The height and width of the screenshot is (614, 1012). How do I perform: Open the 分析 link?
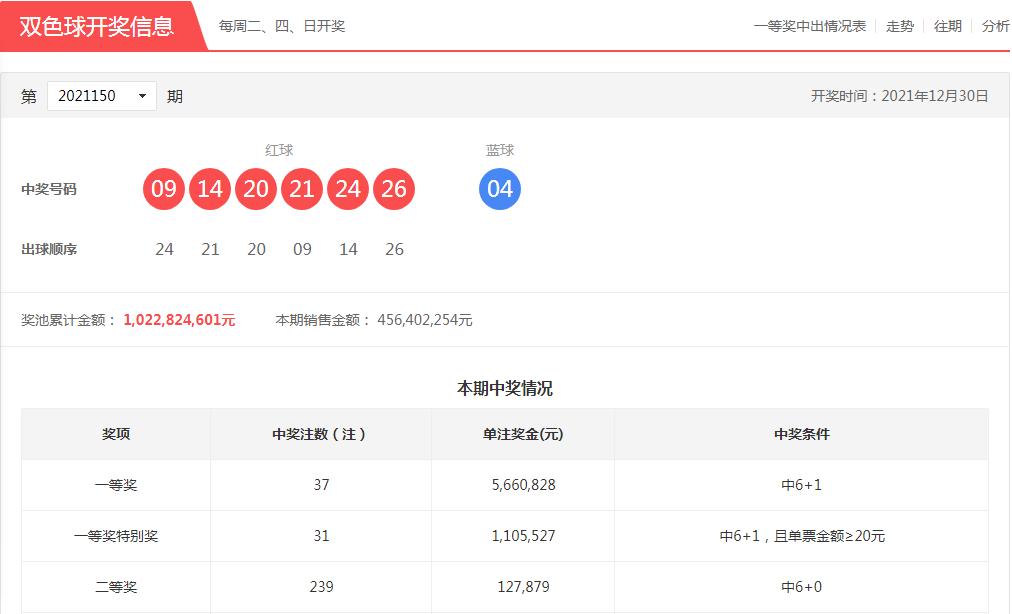click(995, 26)
